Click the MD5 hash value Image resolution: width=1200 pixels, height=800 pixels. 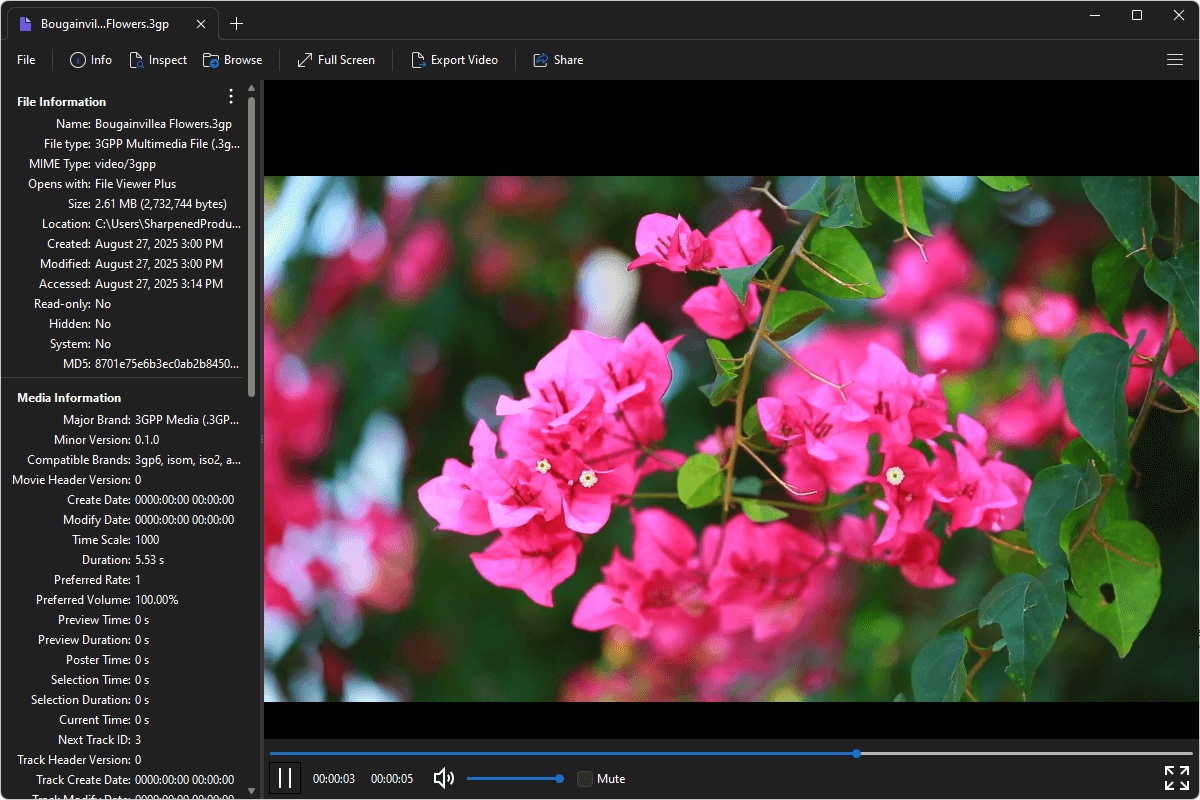point(167,364)
